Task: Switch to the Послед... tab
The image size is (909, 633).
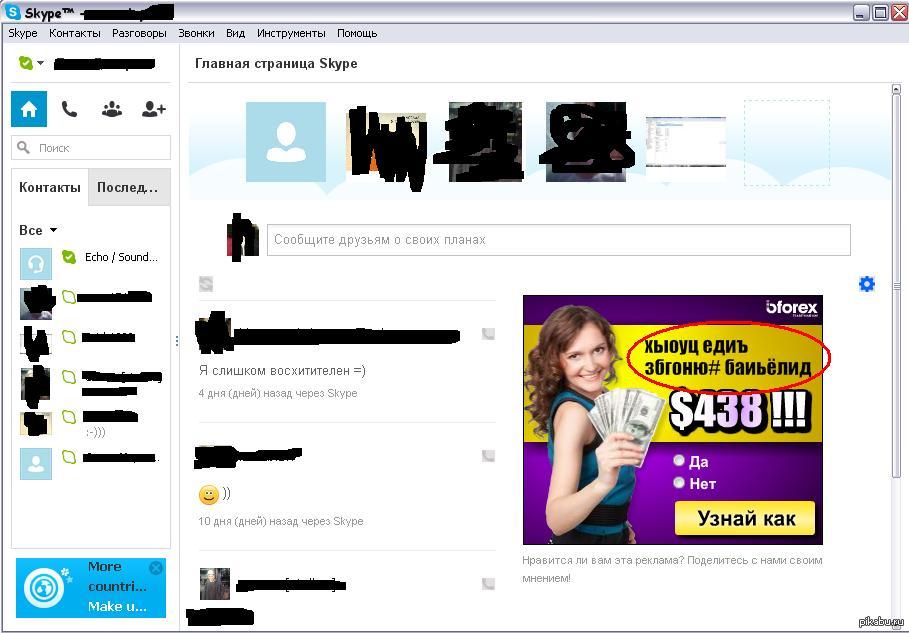Action: [129, 187]
